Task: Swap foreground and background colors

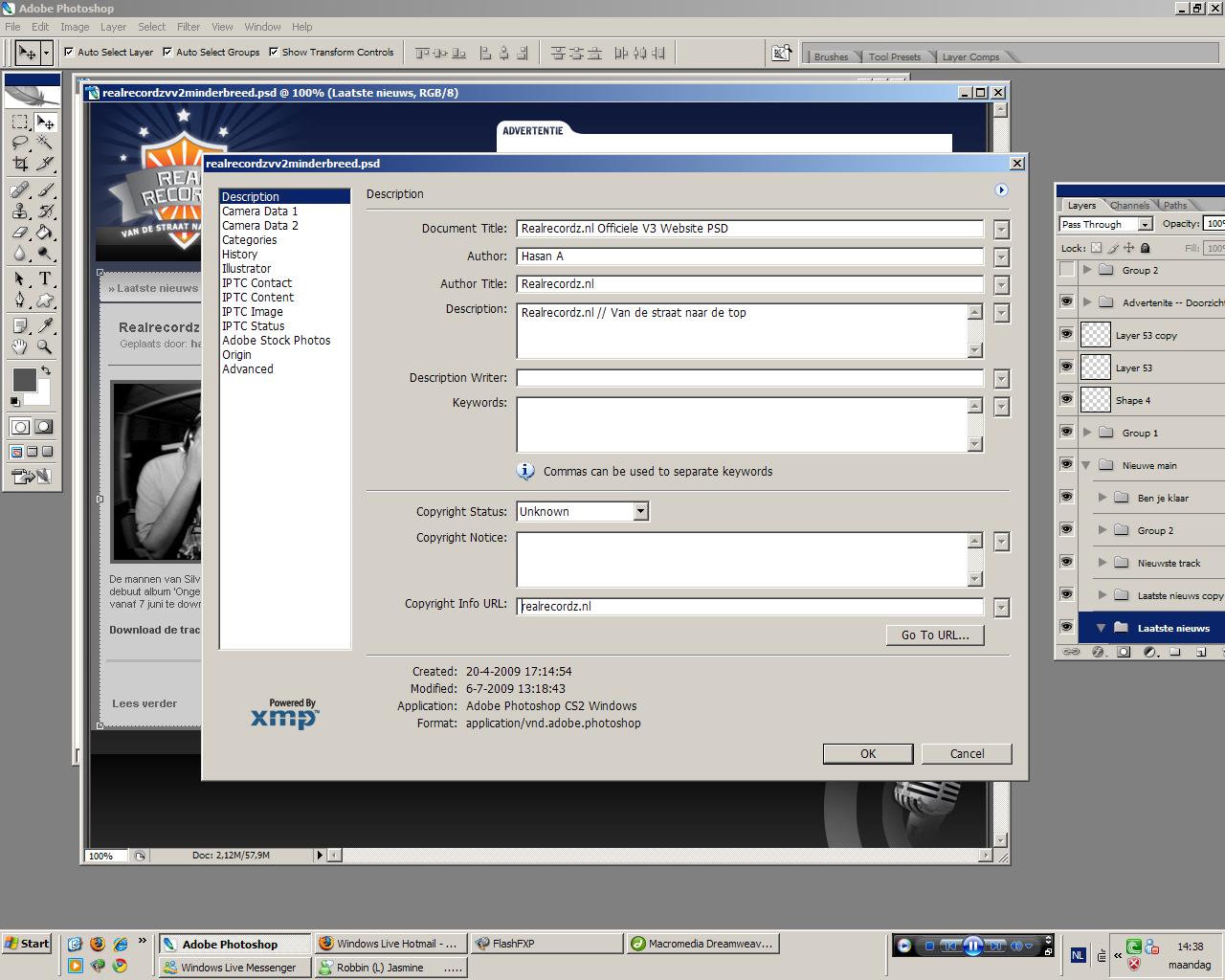Action: pos(45,370)
